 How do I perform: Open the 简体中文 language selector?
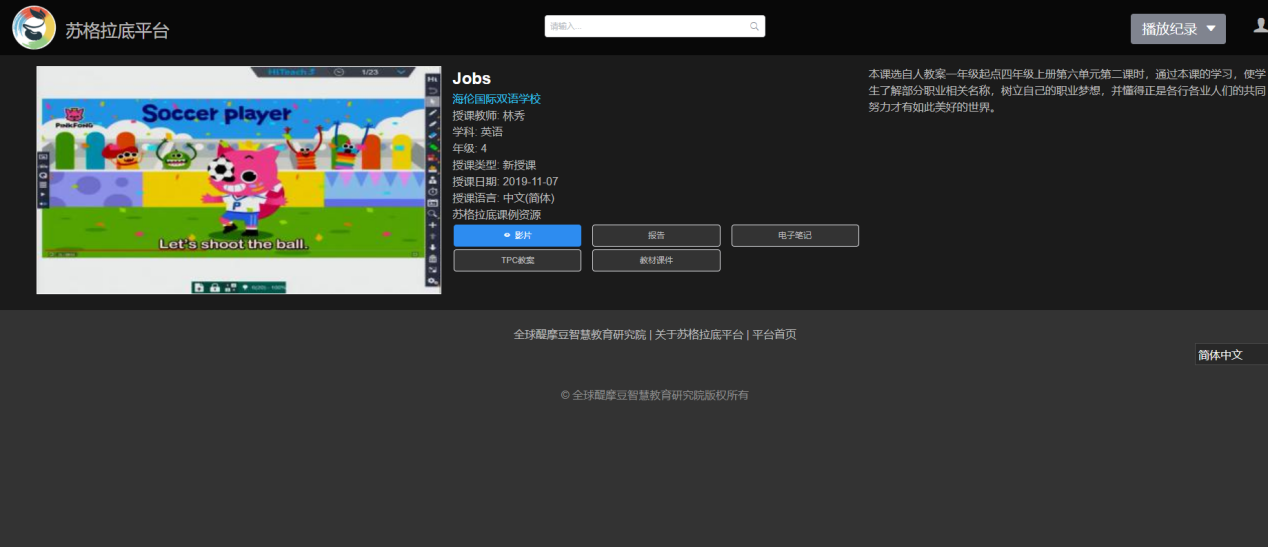click(x=1230, y=355)
